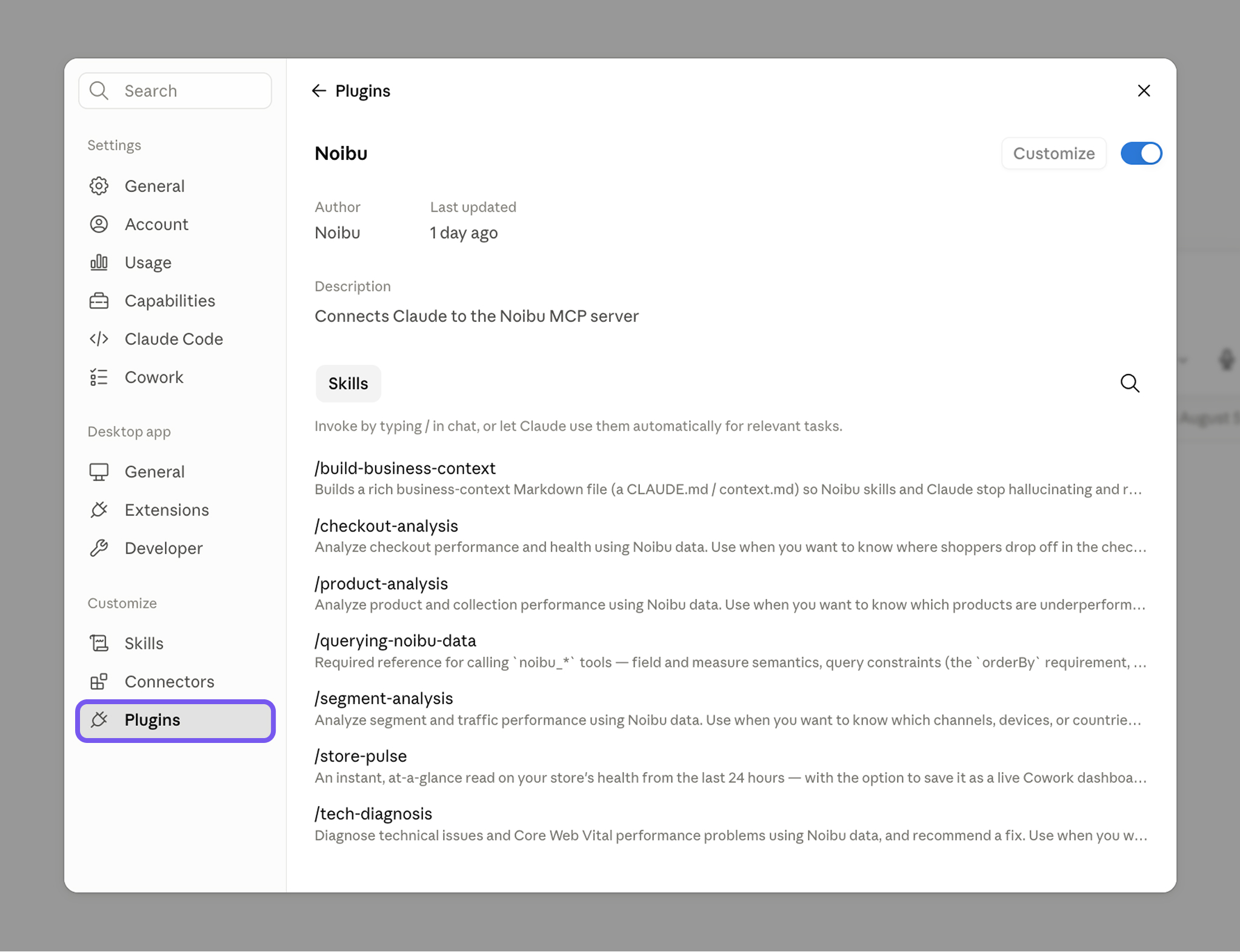Viewport: 1240px width, 952px height.
Task: Open Usage via bar chart icon
Action: (99, 262)
